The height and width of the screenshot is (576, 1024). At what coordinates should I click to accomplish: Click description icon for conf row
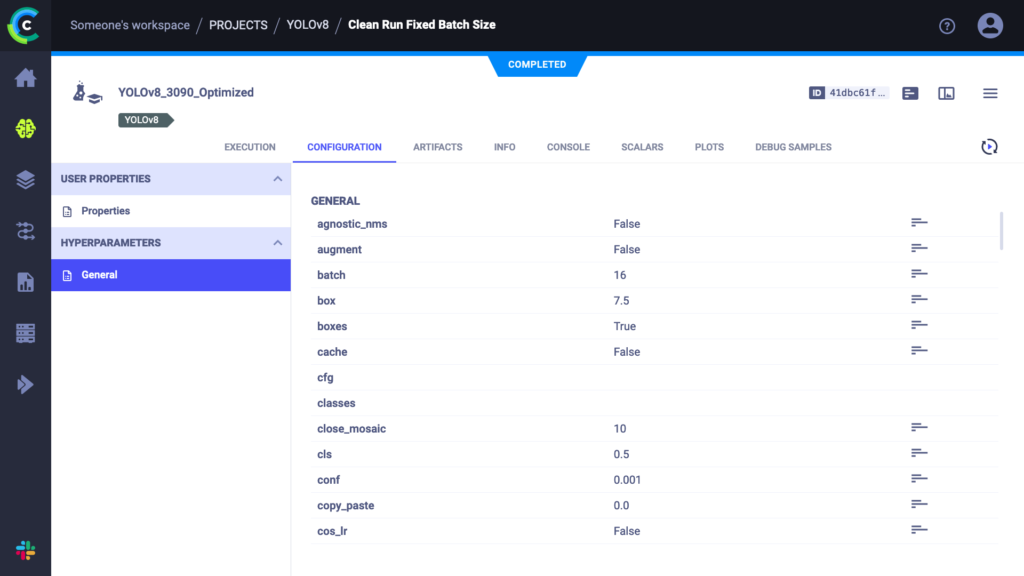(919, 479)
